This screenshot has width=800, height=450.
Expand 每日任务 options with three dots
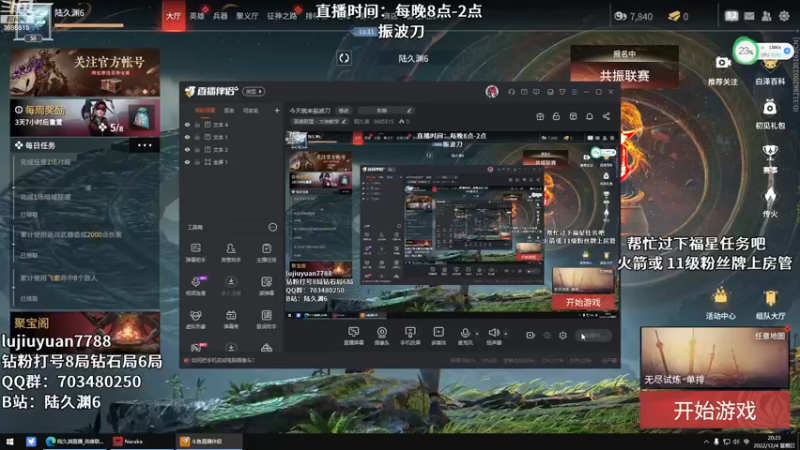(144, 145)
